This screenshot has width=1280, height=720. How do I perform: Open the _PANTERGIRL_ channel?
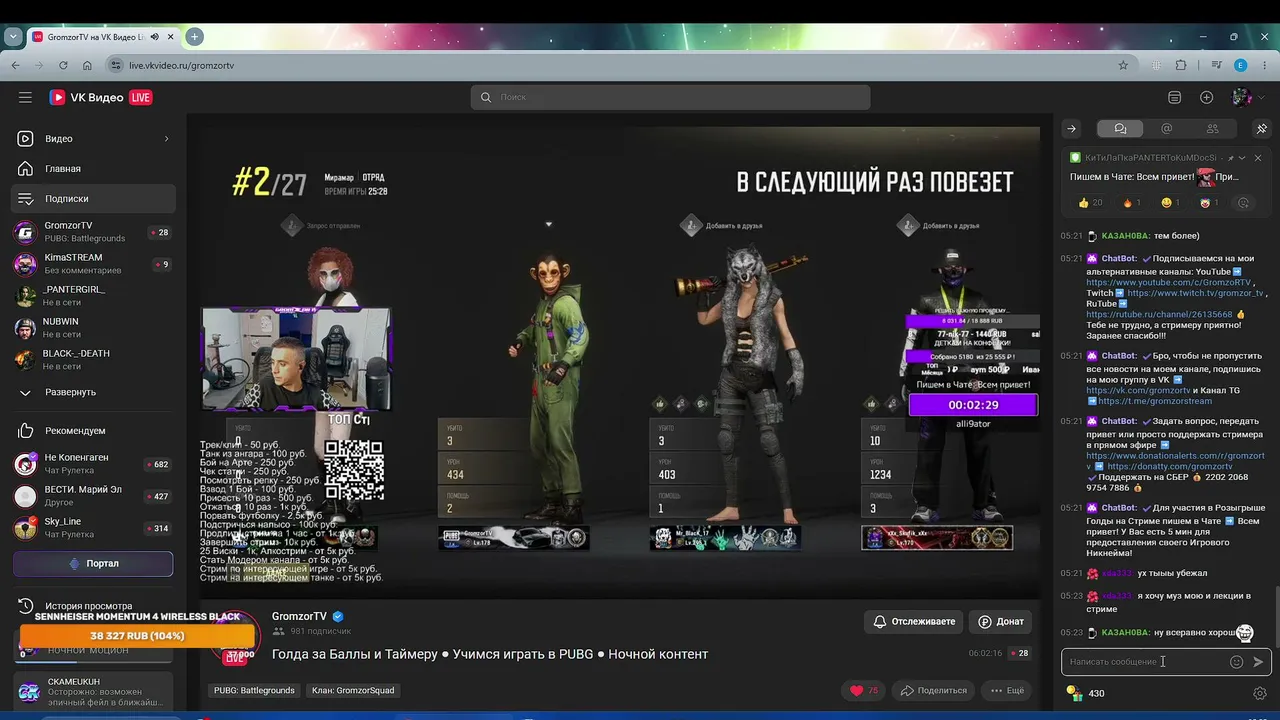[x=94, y=296]
